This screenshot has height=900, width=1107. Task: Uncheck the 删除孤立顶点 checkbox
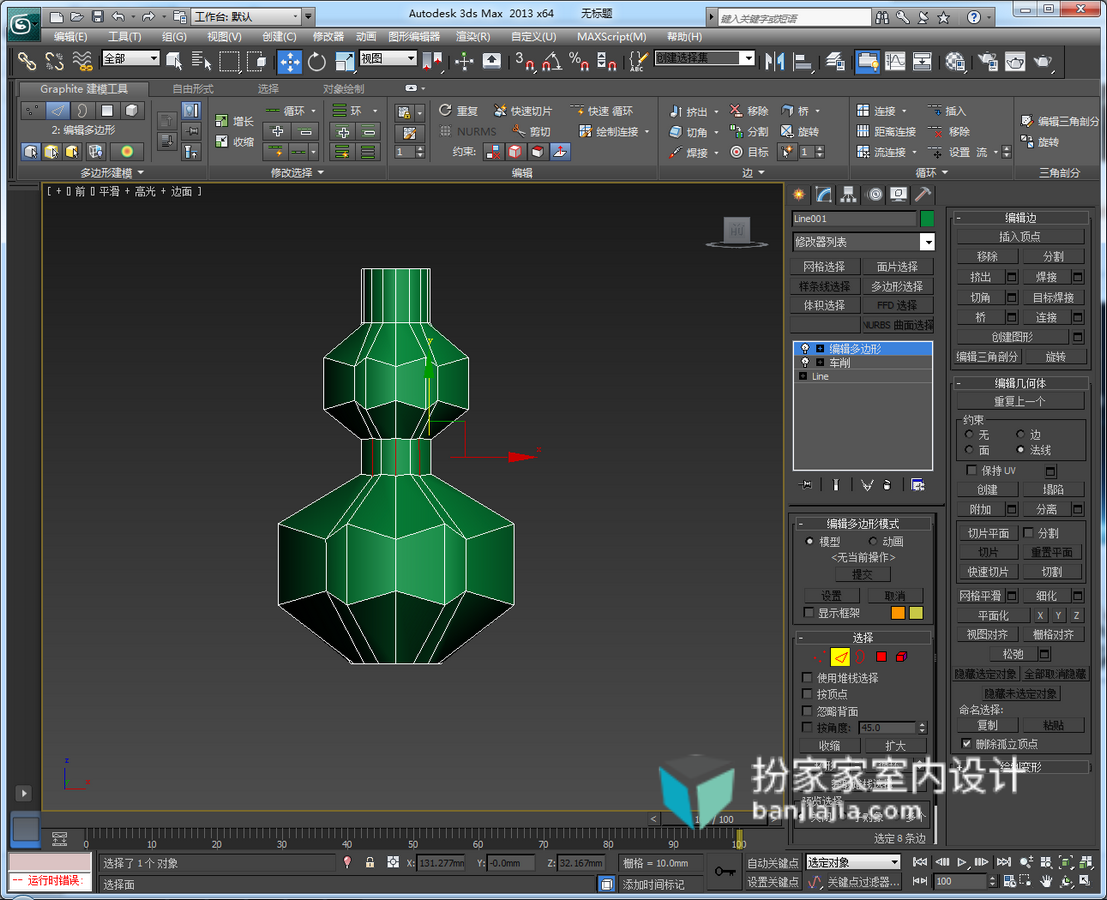pyautogui.click(x=967, y=743)
